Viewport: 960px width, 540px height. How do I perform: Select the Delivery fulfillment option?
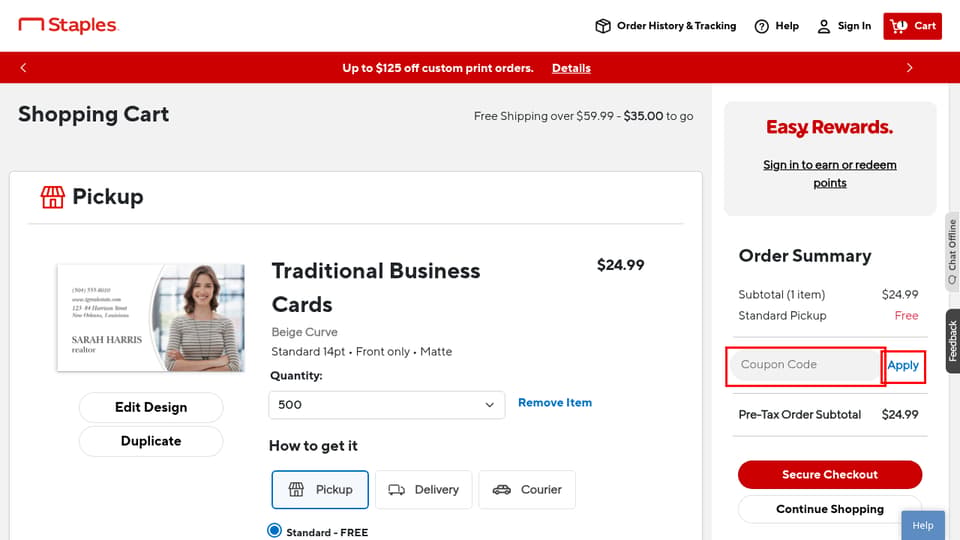(x=423, y=489)
